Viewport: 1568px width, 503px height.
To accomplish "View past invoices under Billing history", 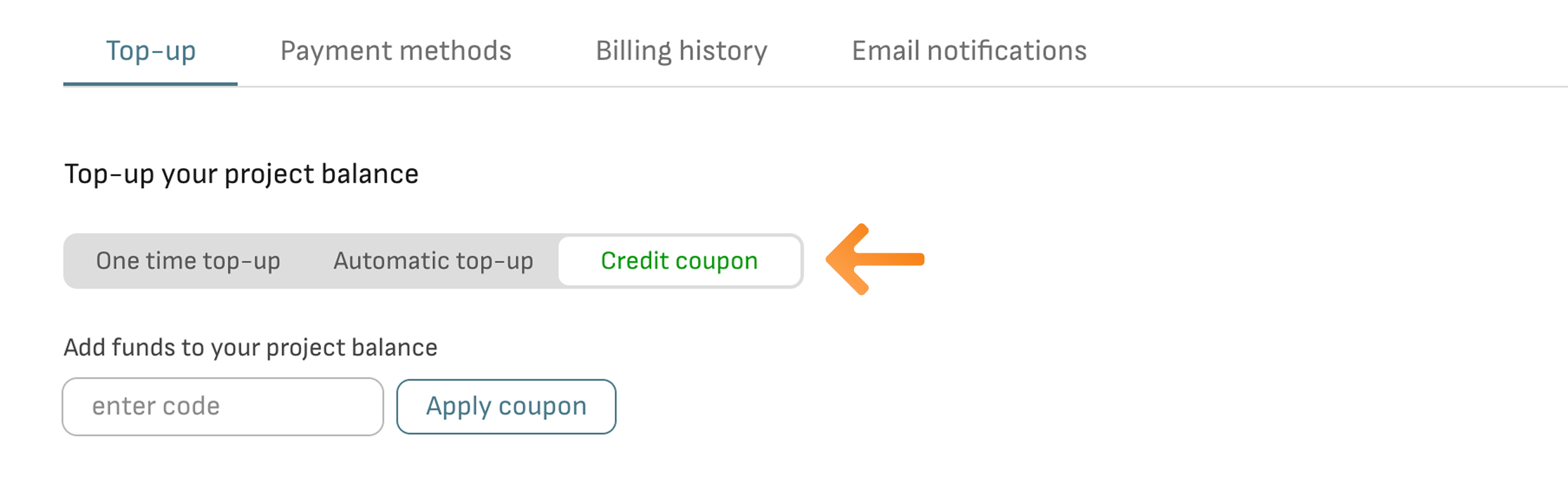I will pyautogui.click(x=681, y=50).
